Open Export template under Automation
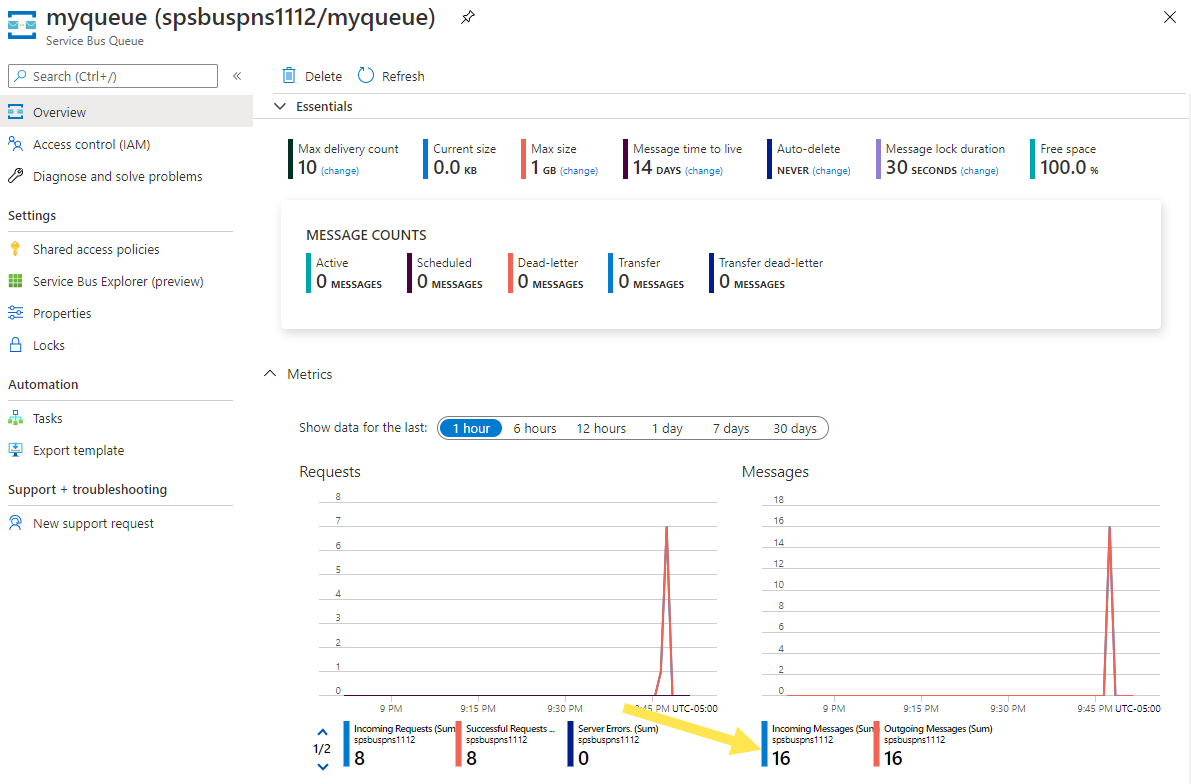 click(78, 450)
